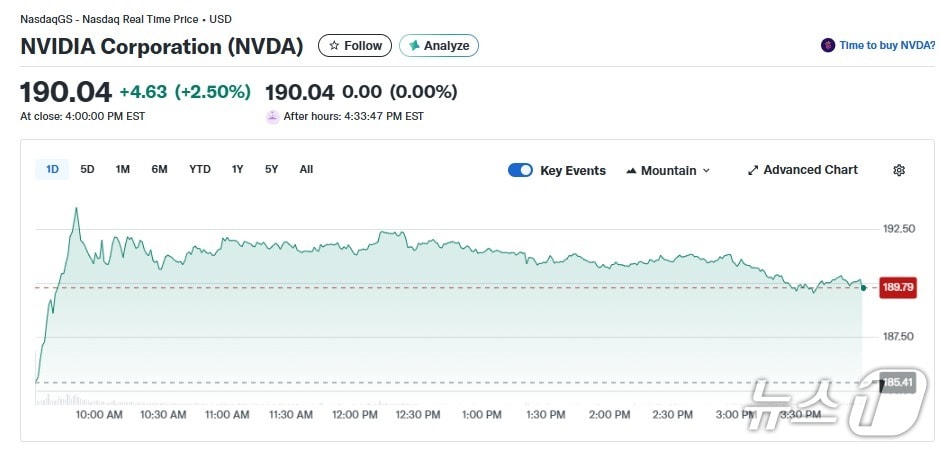This screenshot has height=450, width=941.
Task: Switch to the 5D time range
Action: coord(87,169)
